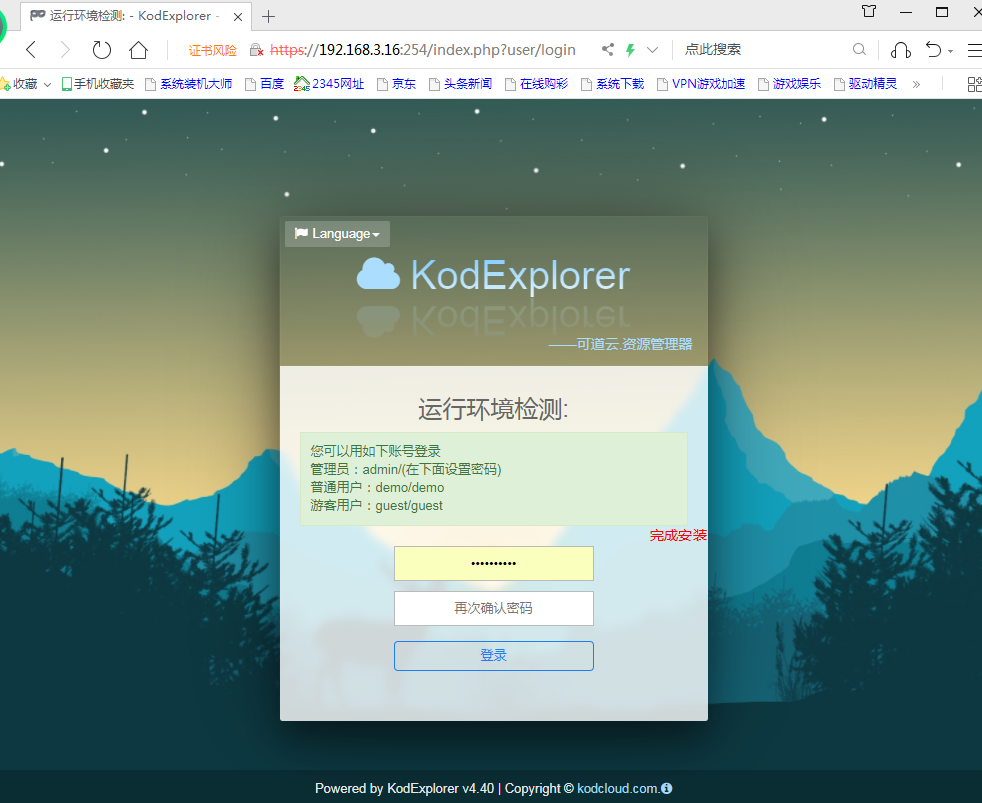Click the green lightning speed mode icon

631,49
